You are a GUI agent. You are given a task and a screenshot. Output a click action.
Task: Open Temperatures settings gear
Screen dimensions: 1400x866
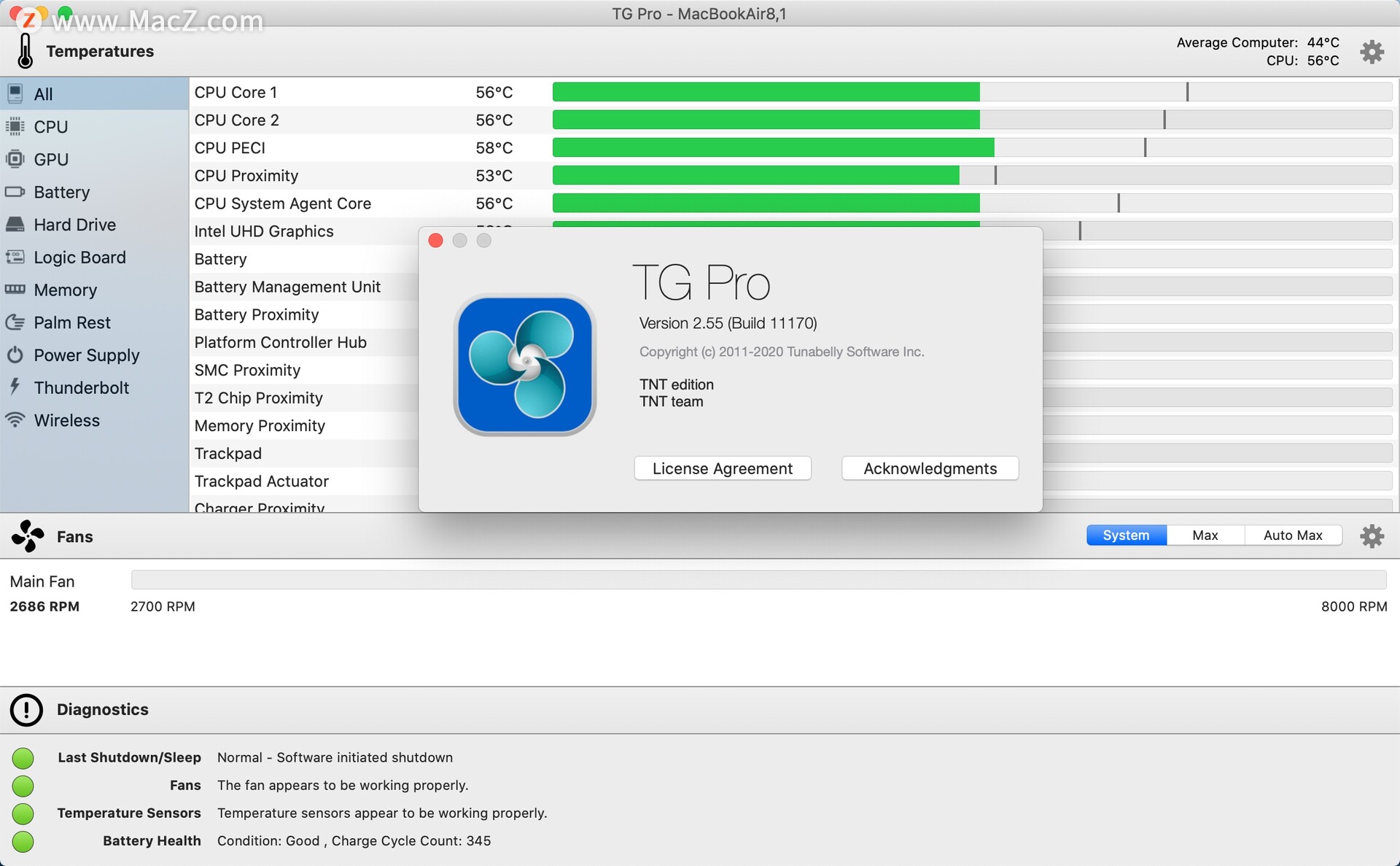tap(1372, 52)
